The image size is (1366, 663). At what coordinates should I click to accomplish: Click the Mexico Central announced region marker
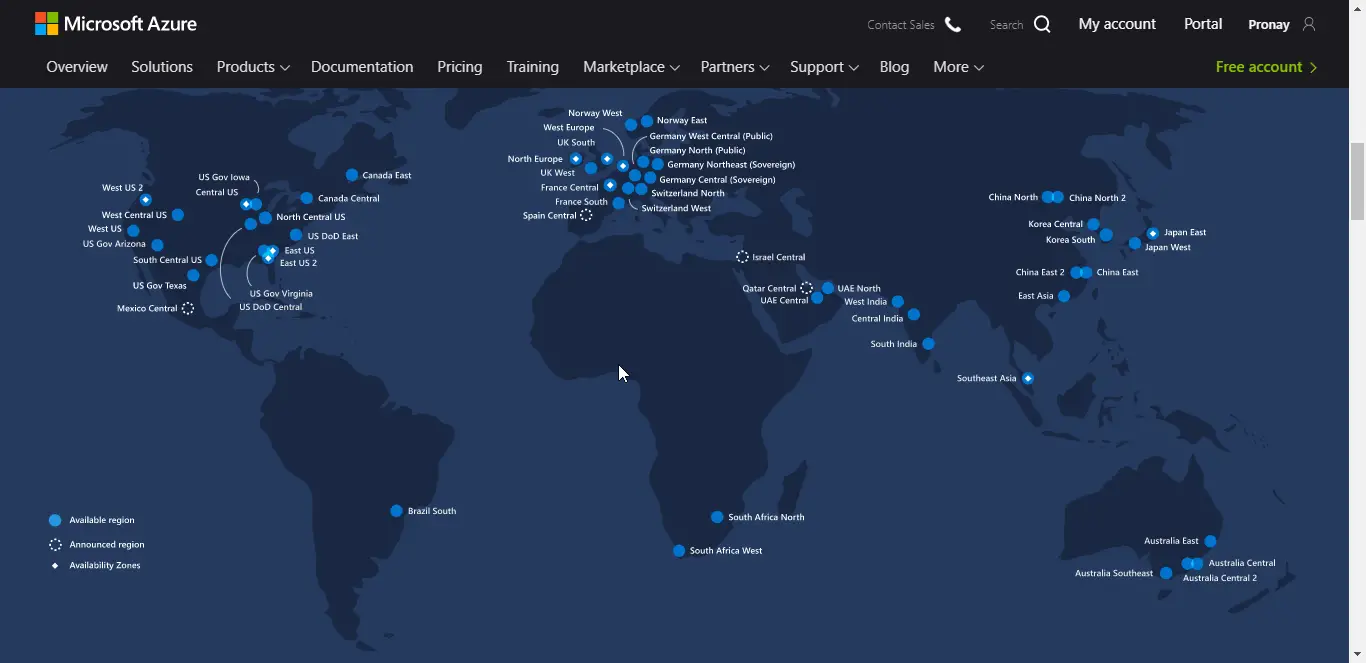(x=188, y=309)
